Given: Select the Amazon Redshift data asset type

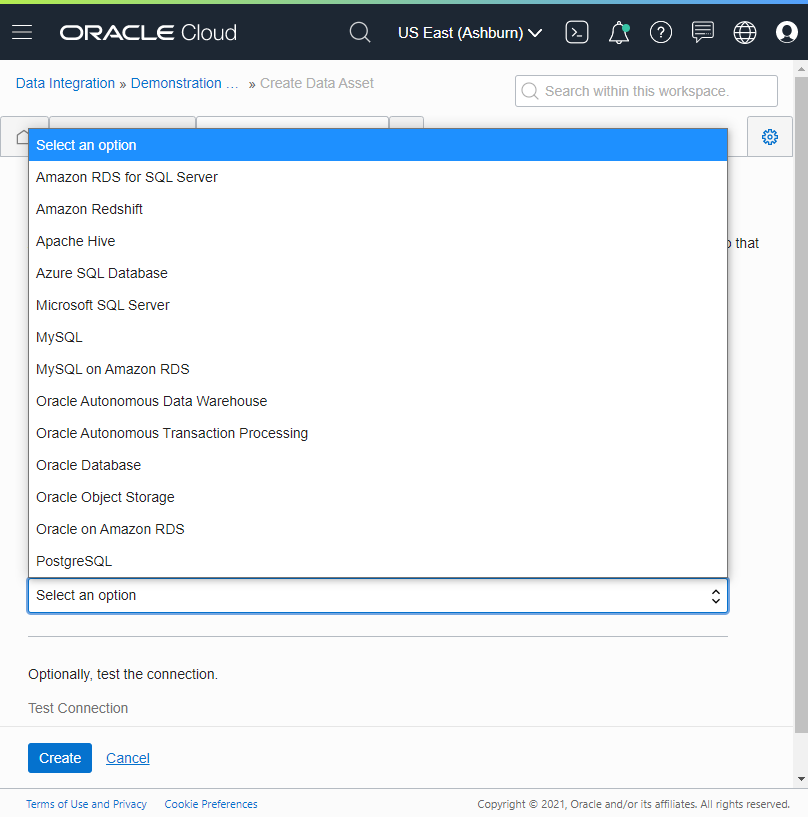Looking at the screenshot, I should 89,209.
